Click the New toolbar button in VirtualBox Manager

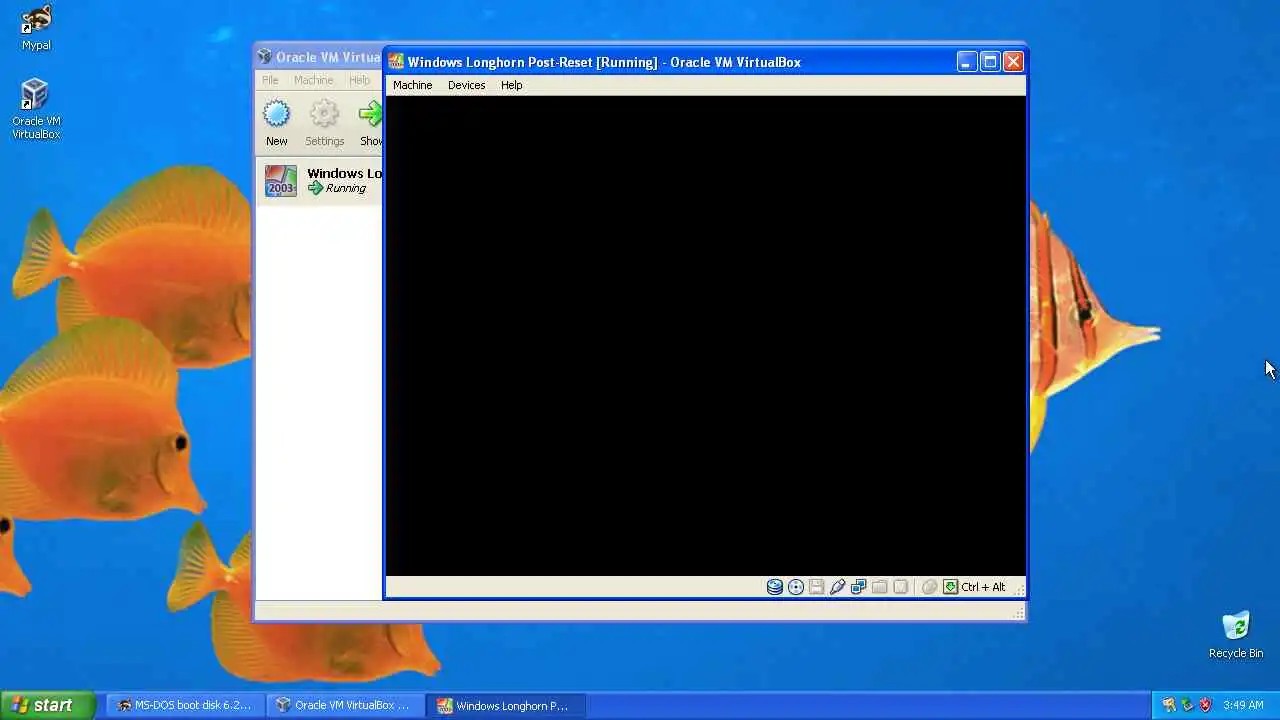pyautogui.click(x=276, y=123)
